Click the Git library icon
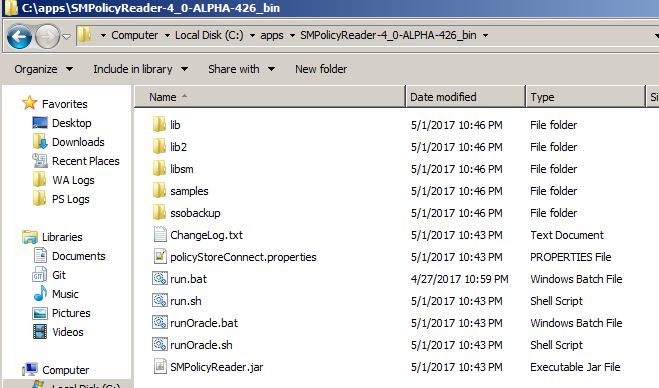 [x=40, y=275]
